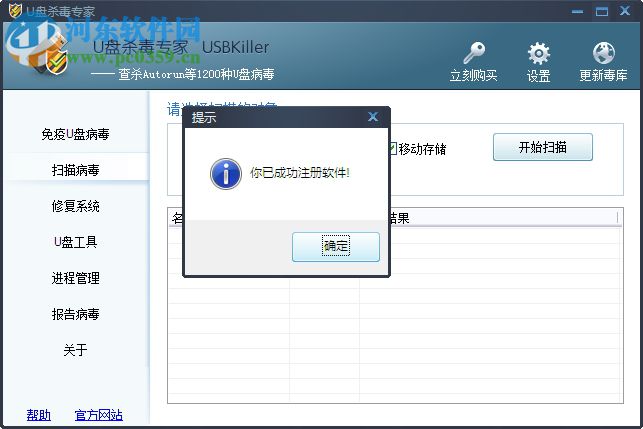Open 进程管理 in sidebar
643x429 pixels.
point(75,278)
